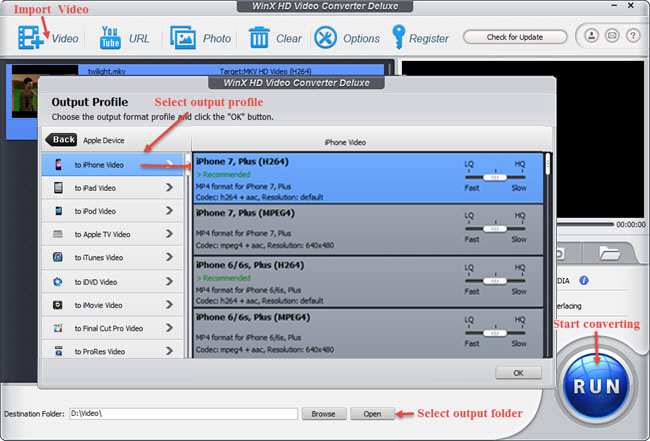Select 'iPhone 6/6s, Plus (H264)' profile
Image resolution: width=650 pixels, height=441 pixels.
pyautogui.click(x=368, y=282)
